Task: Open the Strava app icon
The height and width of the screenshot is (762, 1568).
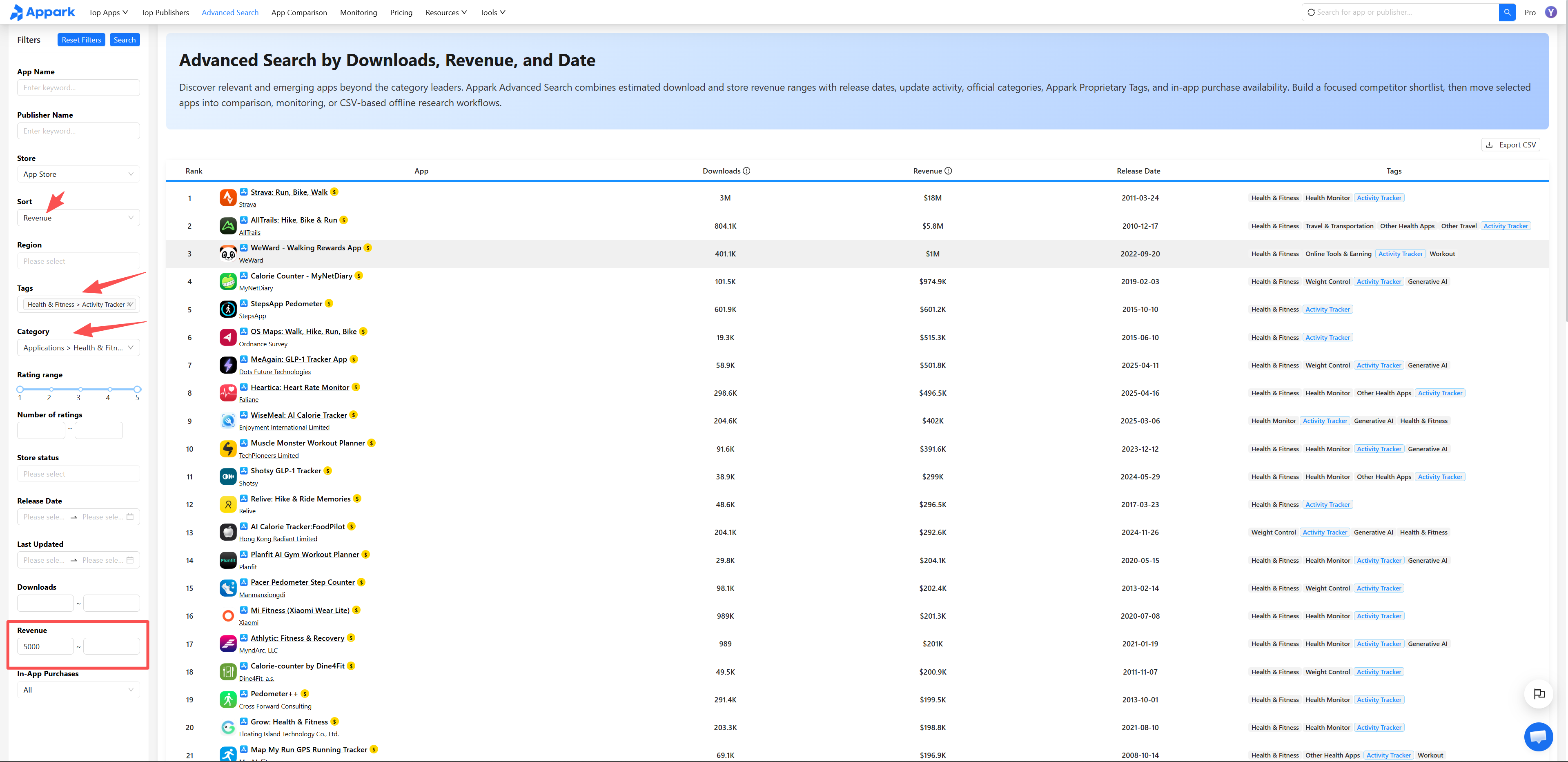Action: pos(228,198)
